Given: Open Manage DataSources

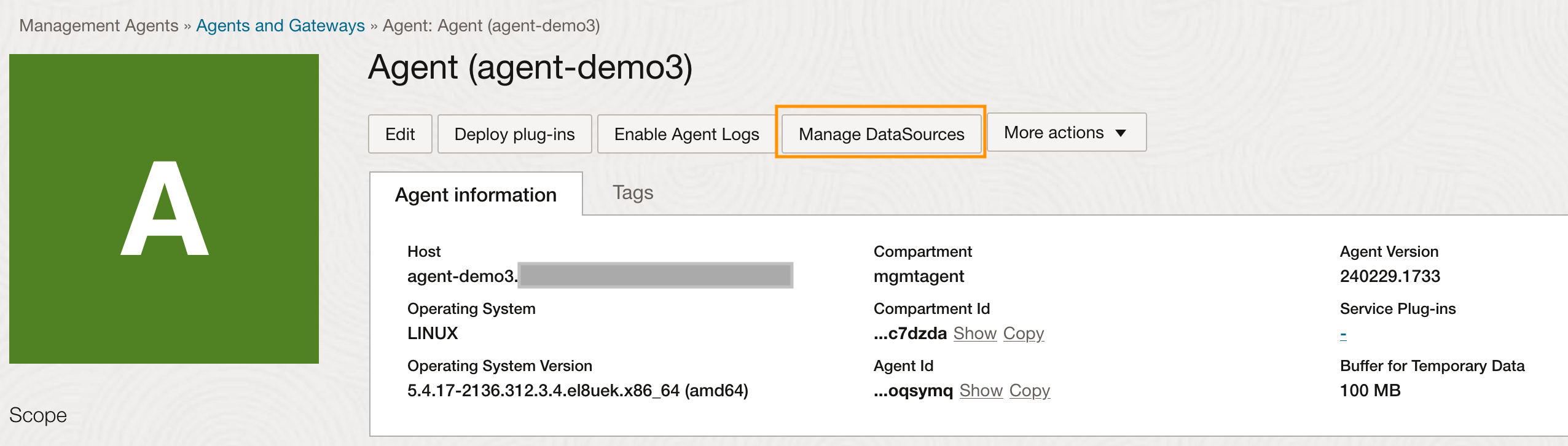Looking at the screenshot, I should click(x=881, y=134).
